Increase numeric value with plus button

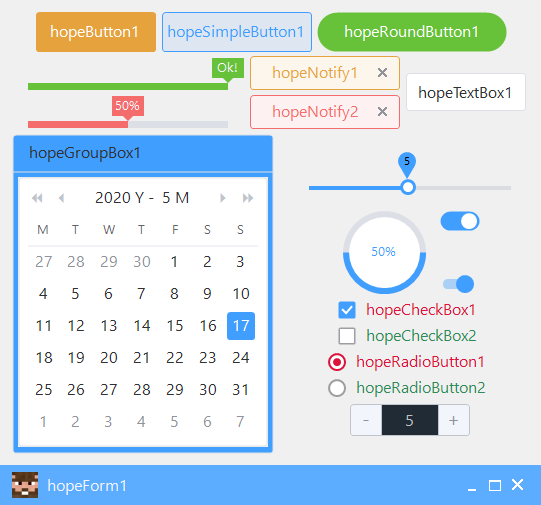453,420
